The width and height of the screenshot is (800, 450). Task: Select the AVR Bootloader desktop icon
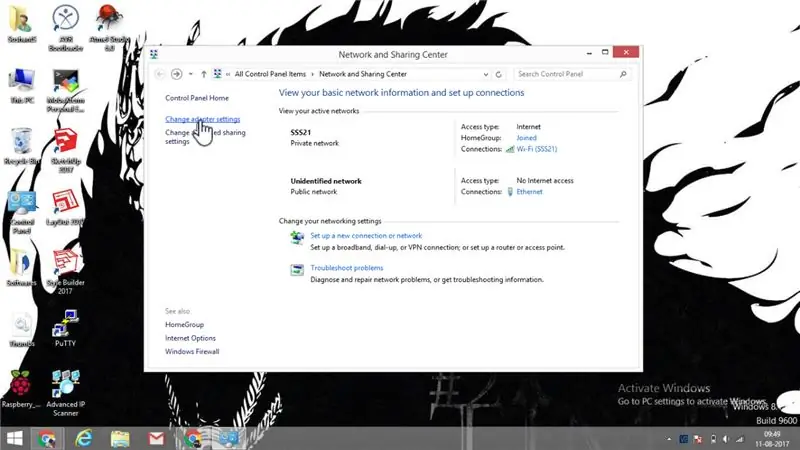(x=65, y=28)
